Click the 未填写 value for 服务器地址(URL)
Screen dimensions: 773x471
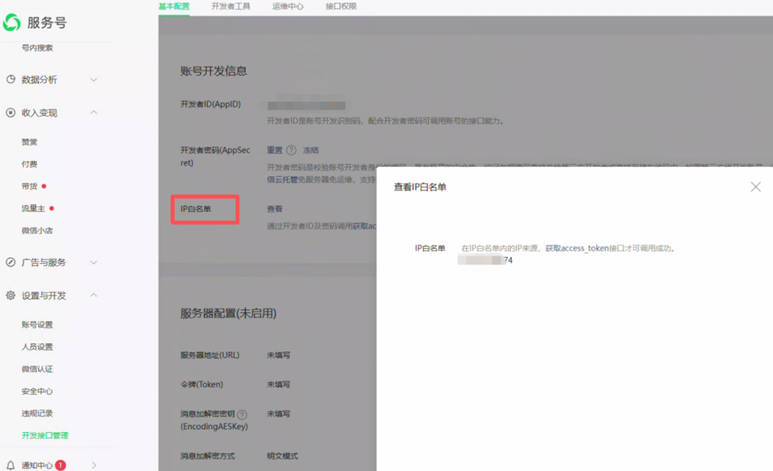(x=279, y=355)
